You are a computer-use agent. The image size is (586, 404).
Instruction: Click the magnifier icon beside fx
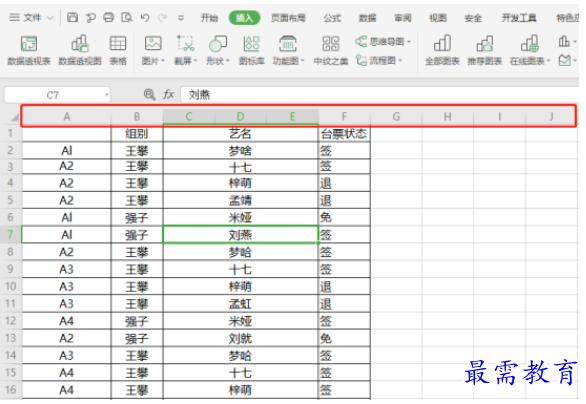[x=149, y=95]
